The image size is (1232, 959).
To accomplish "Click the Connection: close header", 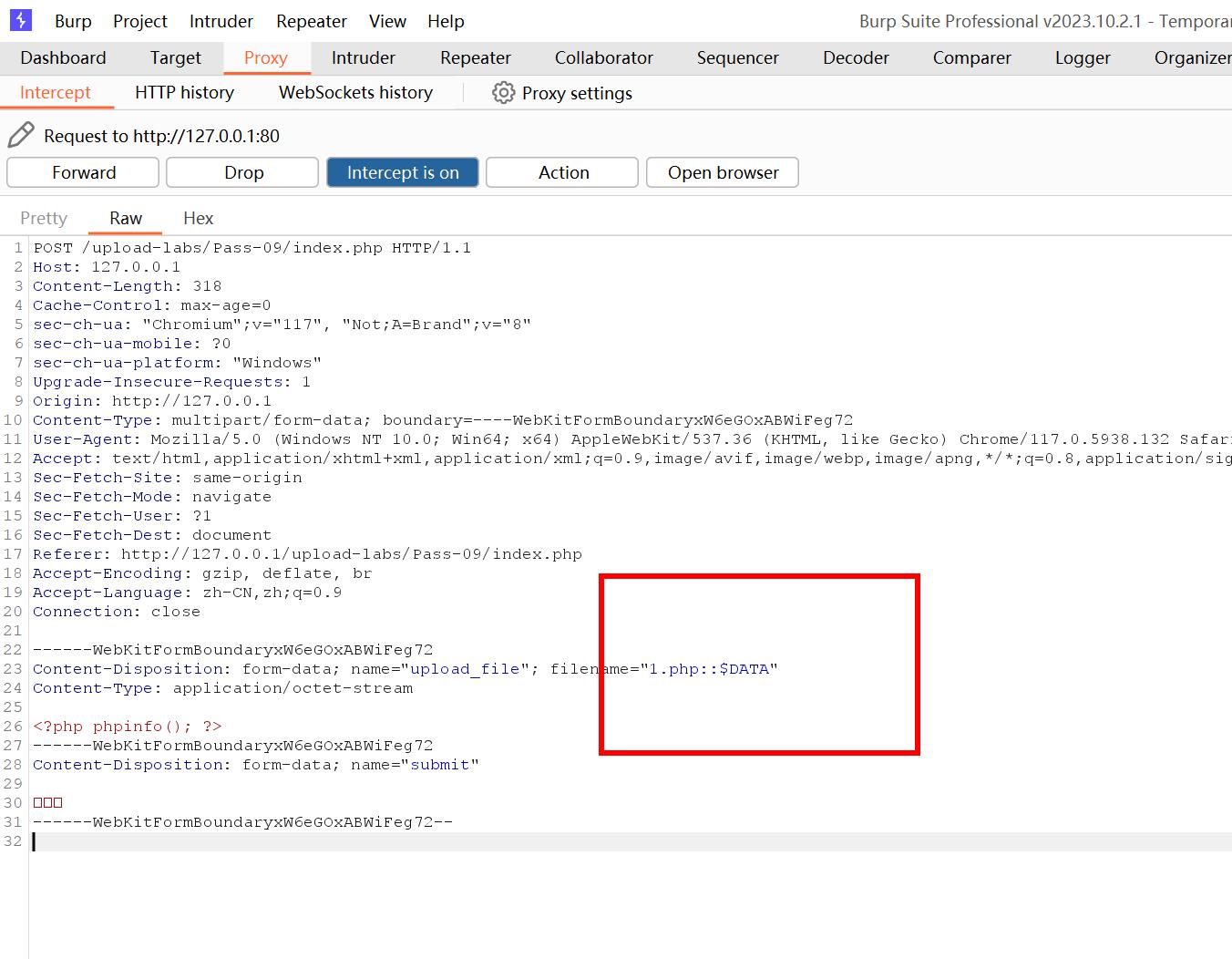I will pos(117,612).
